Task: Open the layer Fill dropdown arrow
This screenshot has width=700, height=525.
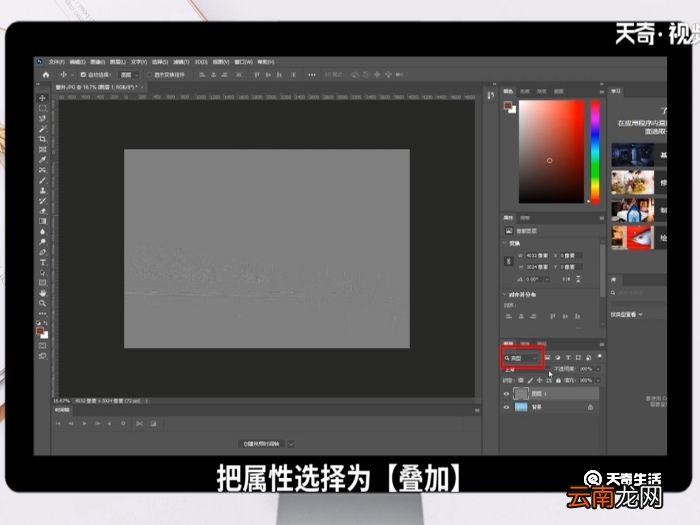Action: click(598, 380)
